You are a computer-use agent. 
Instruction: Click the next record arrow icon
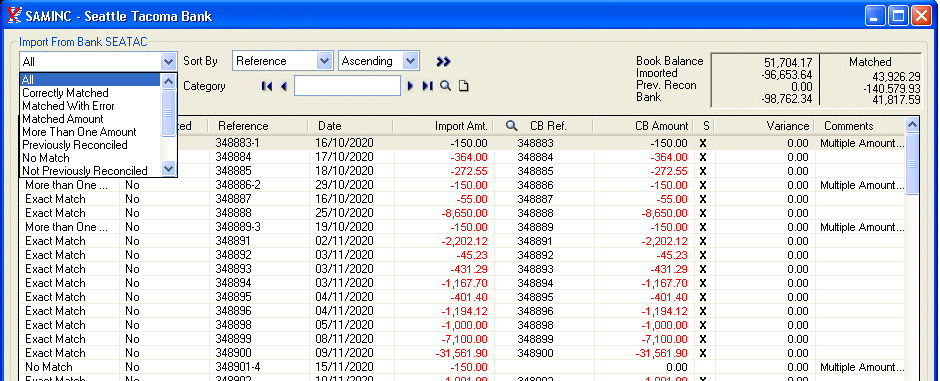pos(411,86)
